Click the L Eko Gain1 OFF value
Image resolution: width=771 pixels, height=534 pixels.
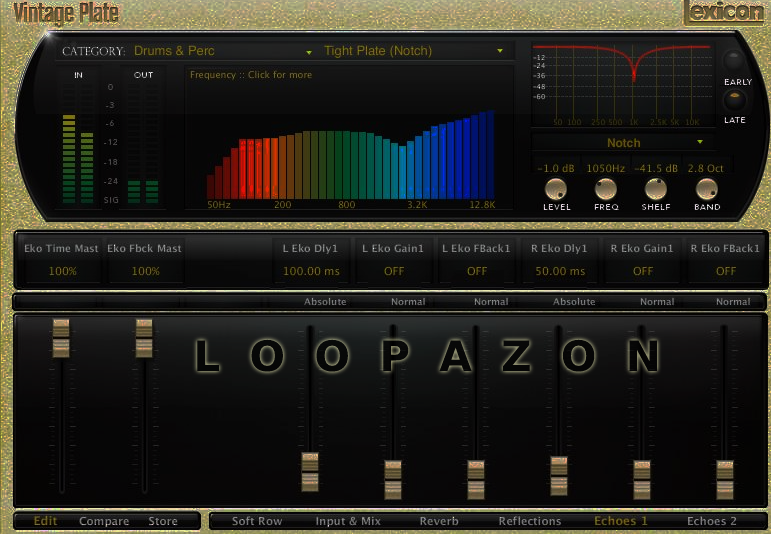[x=394, y=271]
